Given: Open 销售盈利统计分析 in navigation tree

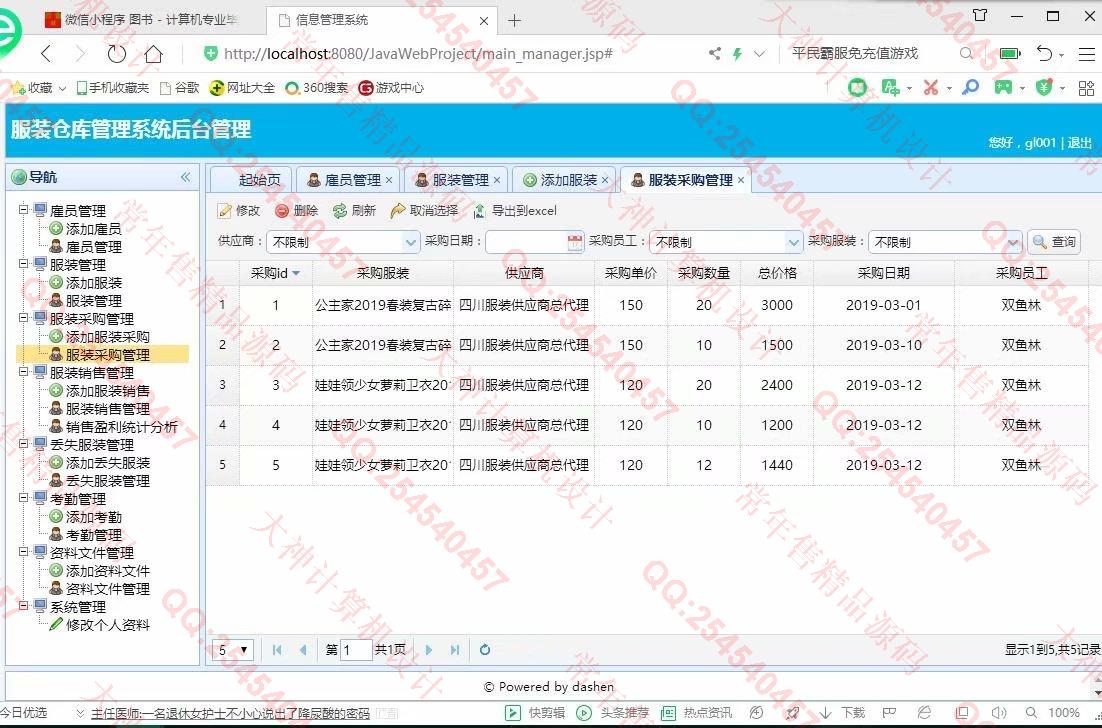Looking at the screenshot, I should tap(122, 427).
